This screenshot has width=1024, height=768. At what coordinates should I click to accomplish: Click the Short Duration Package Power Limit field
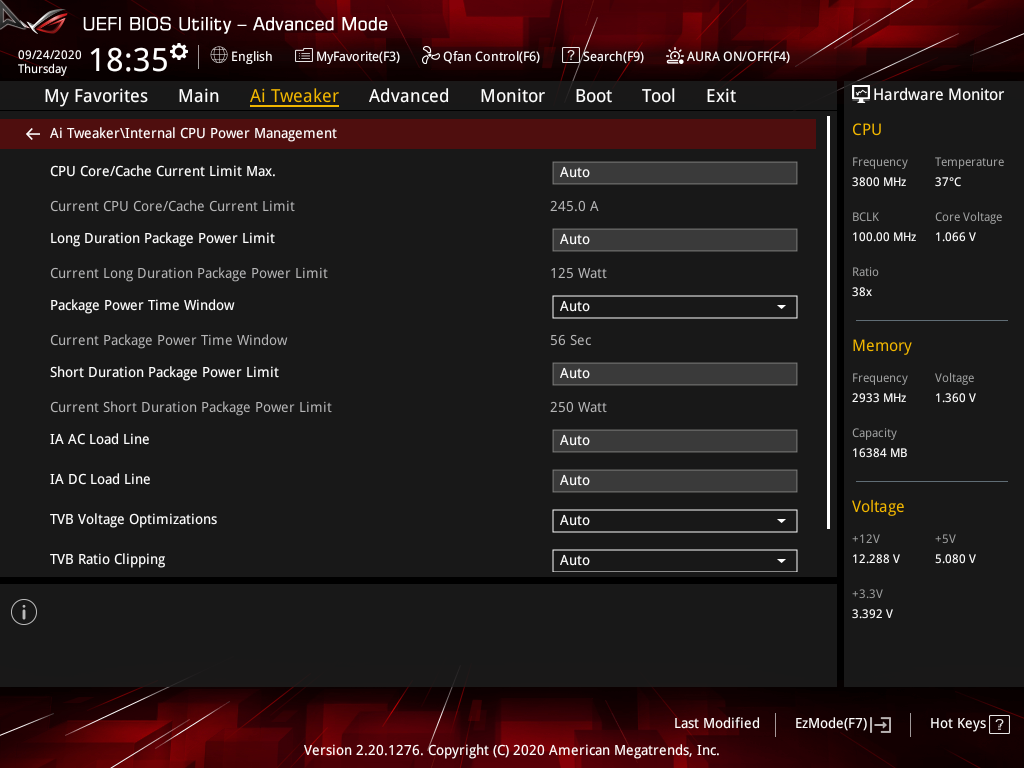pos(675,374)
